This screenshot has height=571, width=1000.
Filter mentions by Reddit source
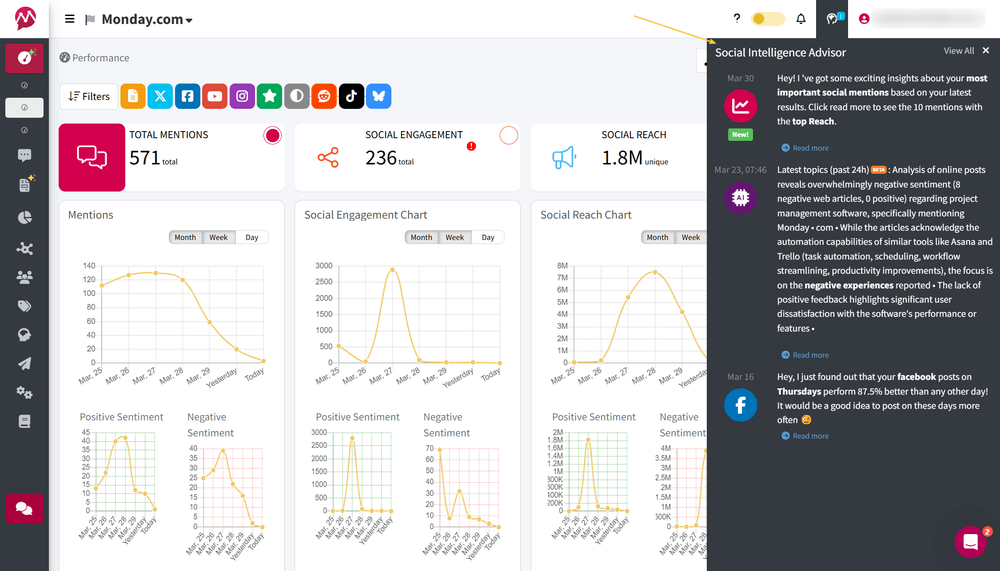point(324,96)
